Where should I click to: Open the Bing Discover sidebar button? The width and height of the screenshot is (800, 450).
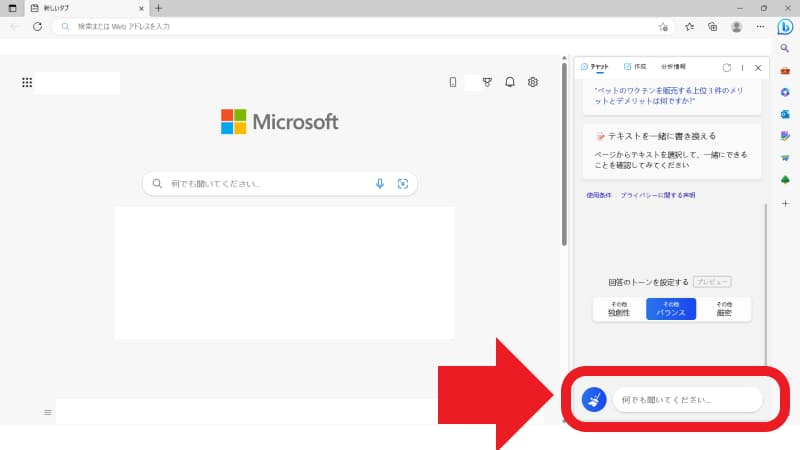tap(785, 27)
